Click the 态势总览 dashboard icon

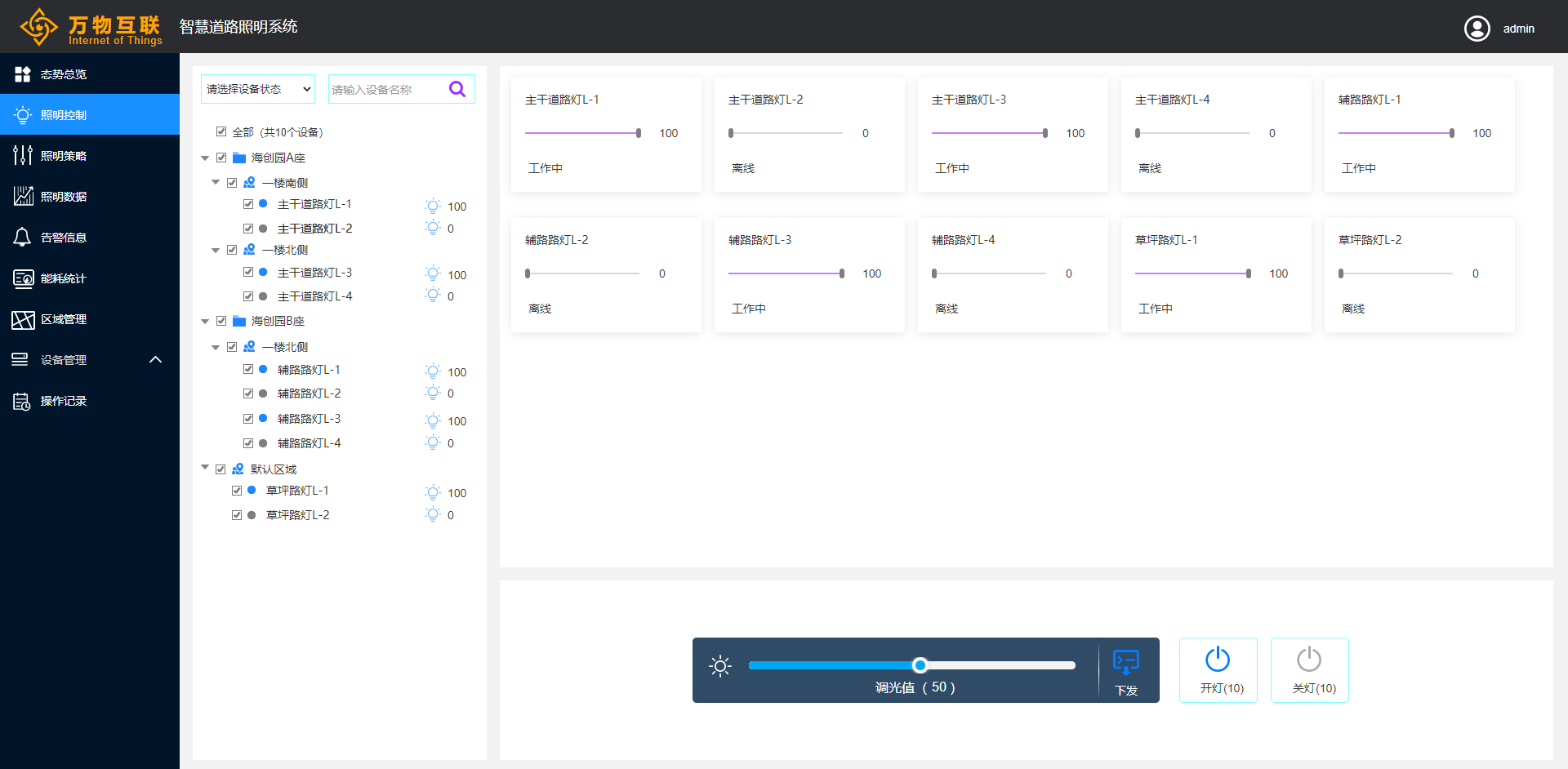(23, 74)
